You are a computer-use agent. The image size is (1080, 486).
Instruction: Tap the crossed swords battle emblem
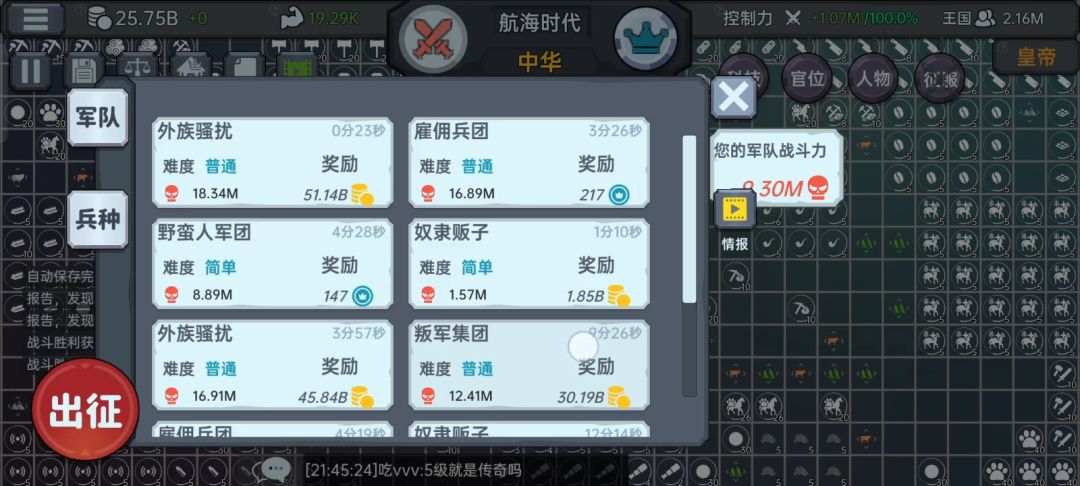(x=433, y=39)
